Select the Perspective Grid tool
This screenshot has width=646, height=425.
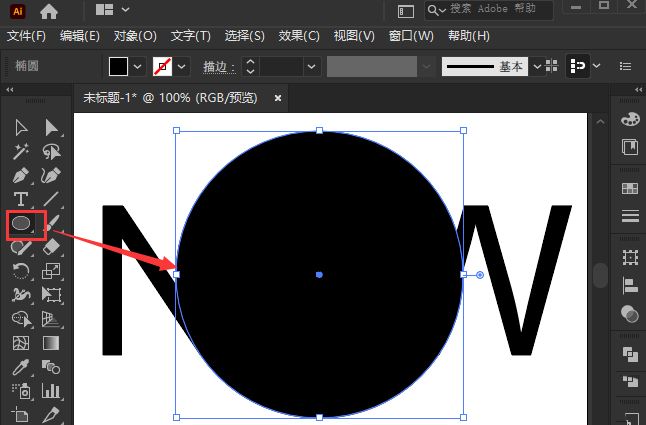pos(51,319)
